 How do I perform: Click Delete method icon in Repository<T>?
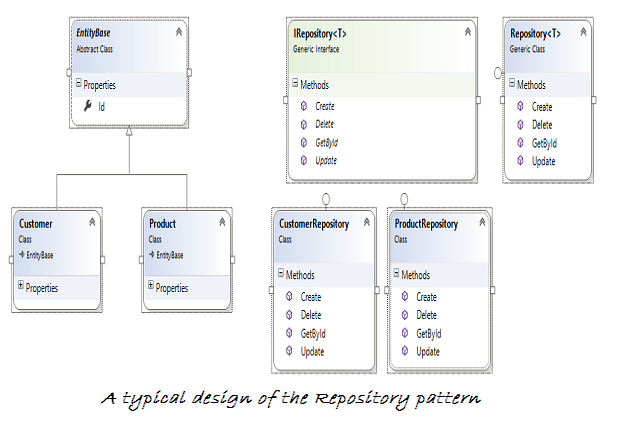click(x=520, y=124)
